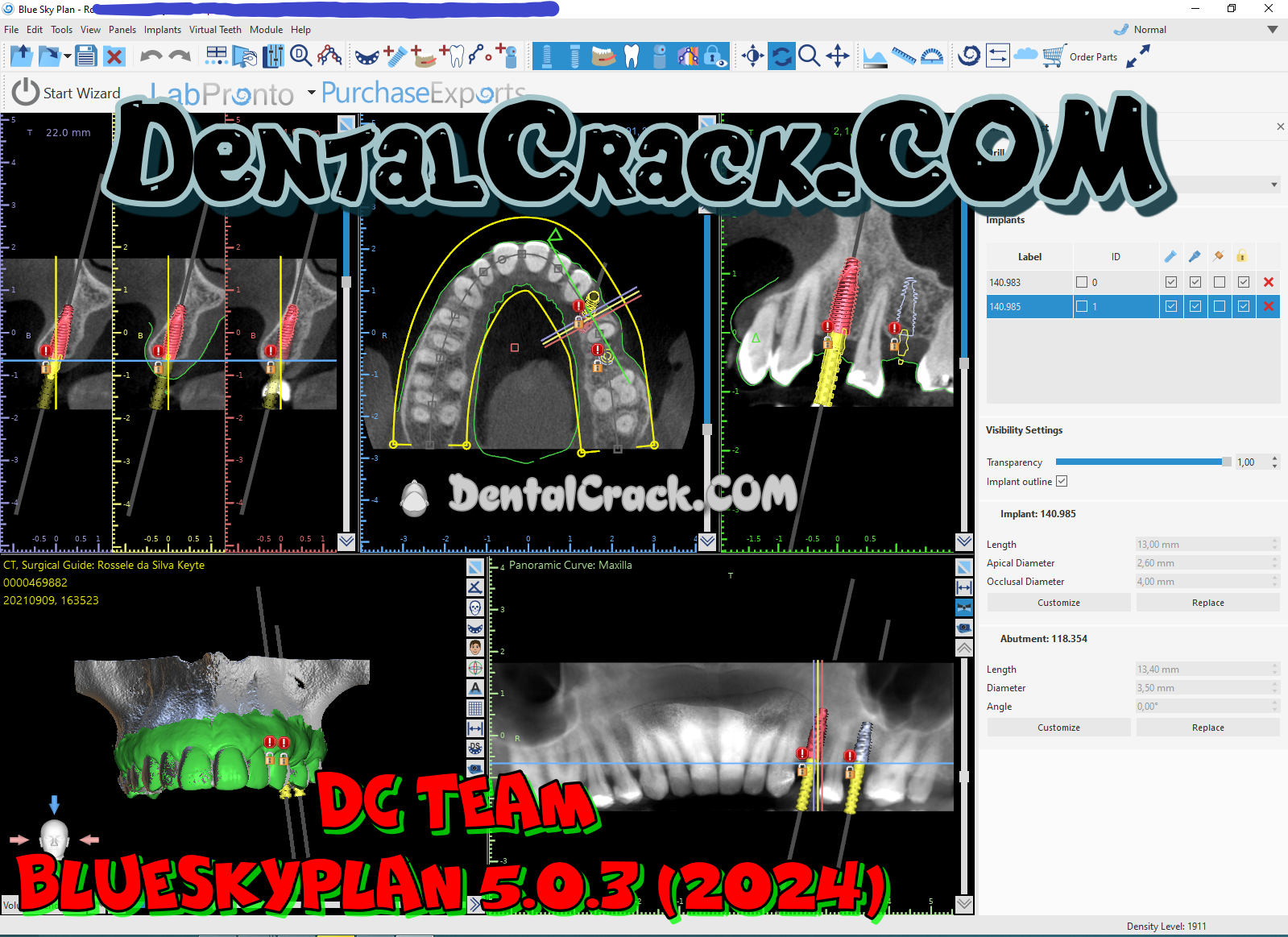Open the Module menu
Image resolution: width=1288 pixels, height=937 pixels.
pos(266,30)
